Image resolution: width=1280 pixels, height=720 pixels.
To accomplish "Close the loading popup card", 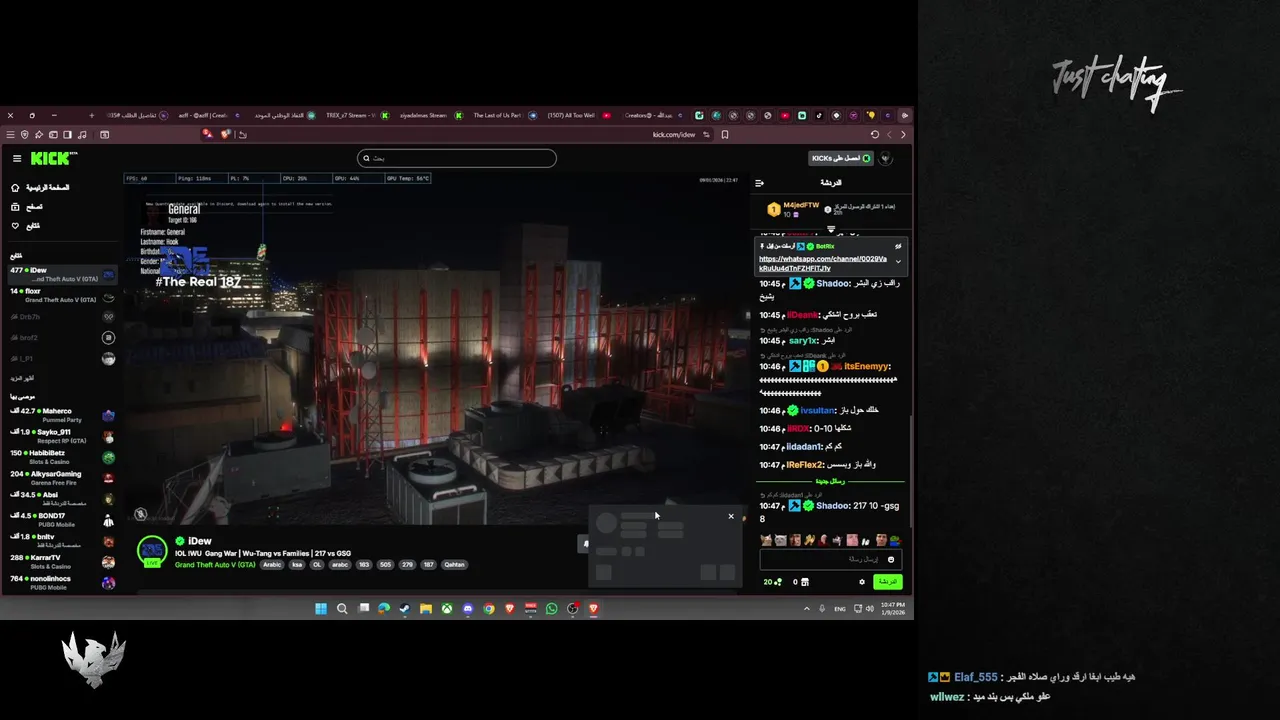I will (731, 517).
